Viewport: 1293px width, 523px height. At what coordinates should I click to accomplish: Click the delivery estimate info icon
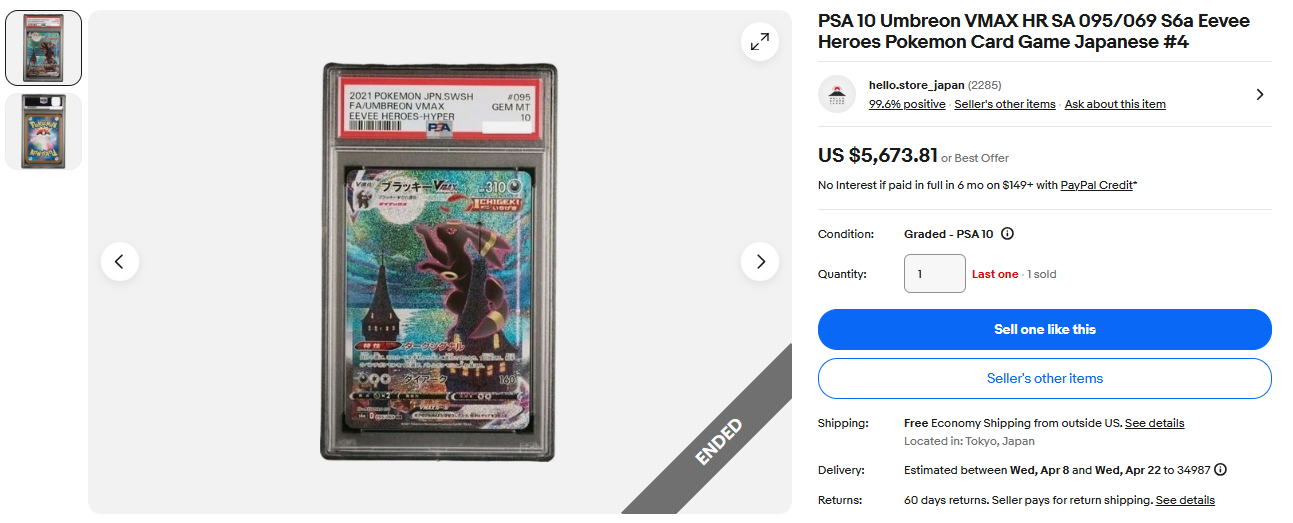(x=1220, y=470)
